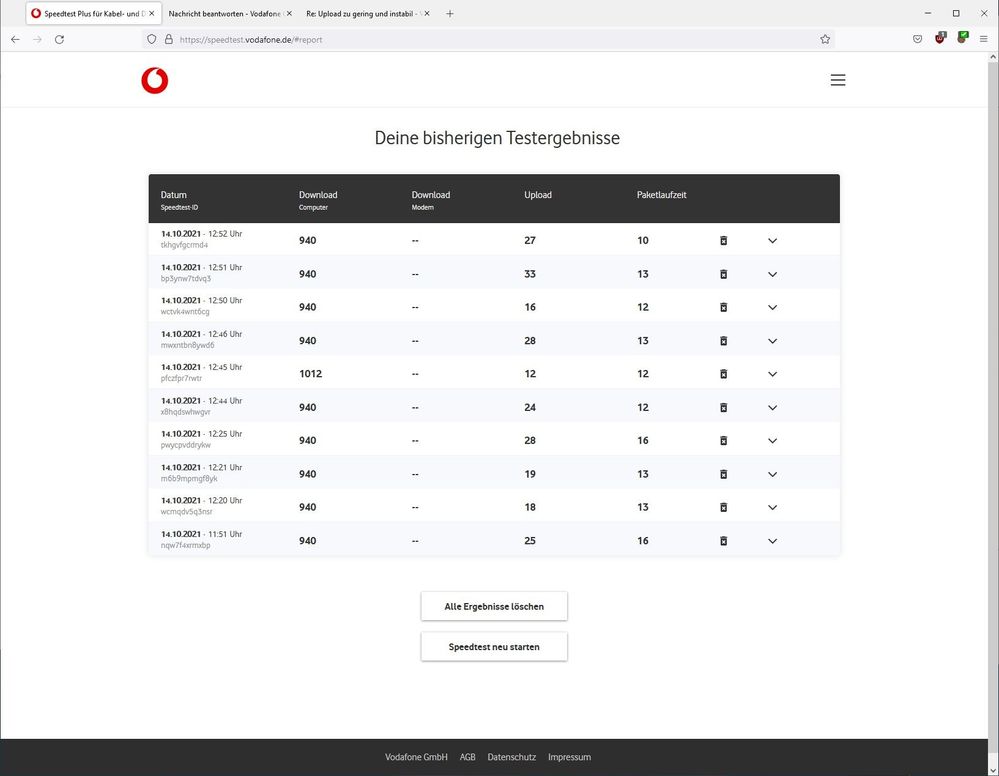Open a new browser tab
The height and width of the screenshot is (776, 999).
[x=450, y=13]
